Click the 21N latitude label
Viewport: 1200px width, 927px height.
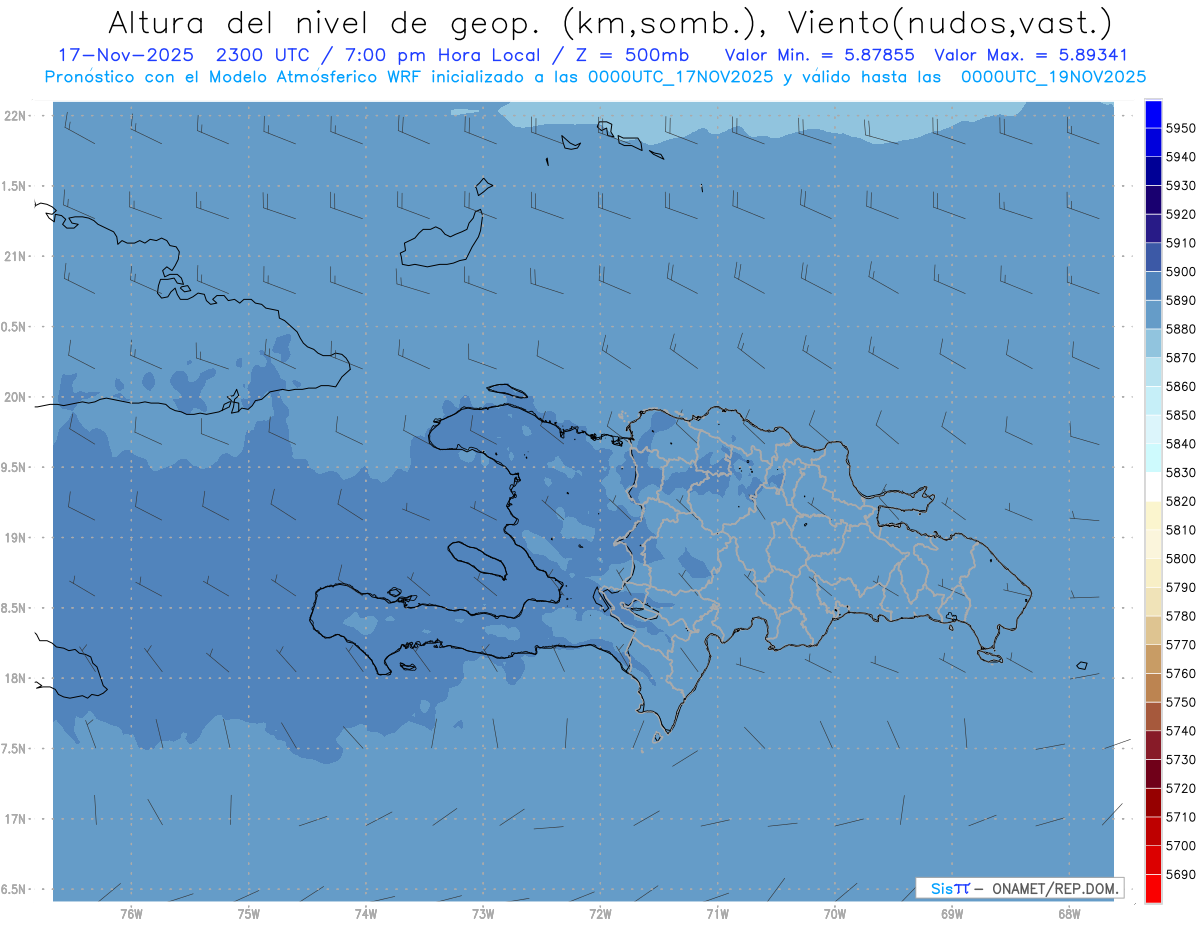pos(14,257)
